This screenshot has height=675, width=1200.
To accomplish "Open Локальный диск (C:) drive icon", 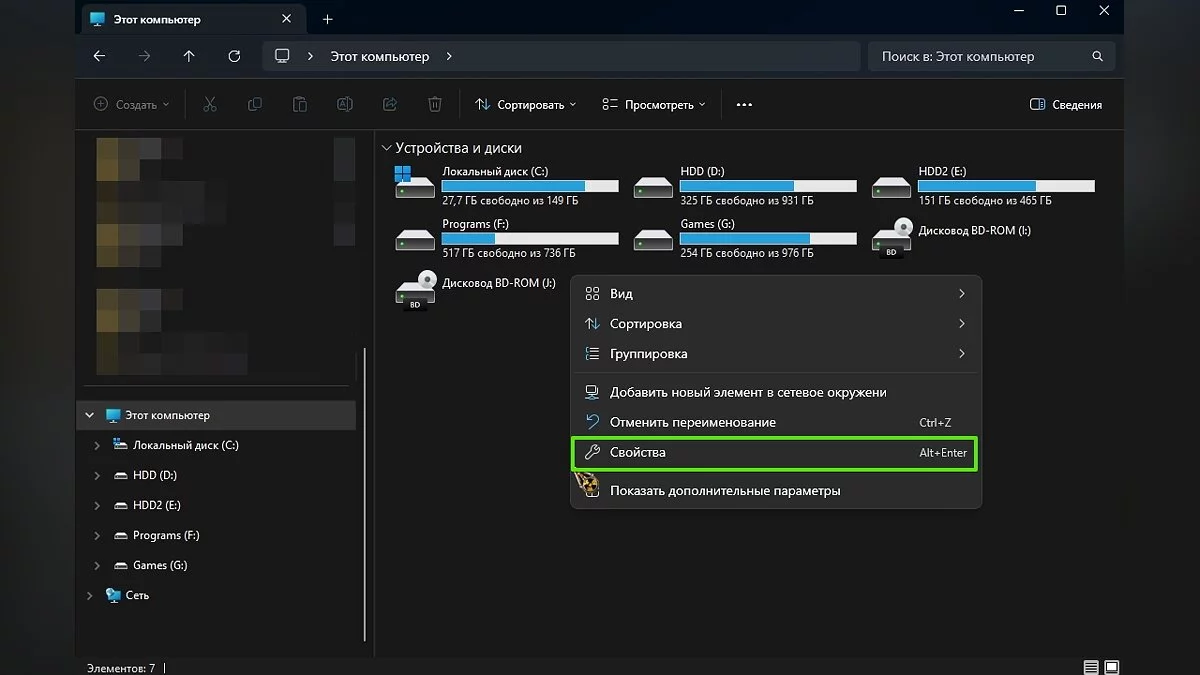I will pyautogui.click(x=415, y=183).
